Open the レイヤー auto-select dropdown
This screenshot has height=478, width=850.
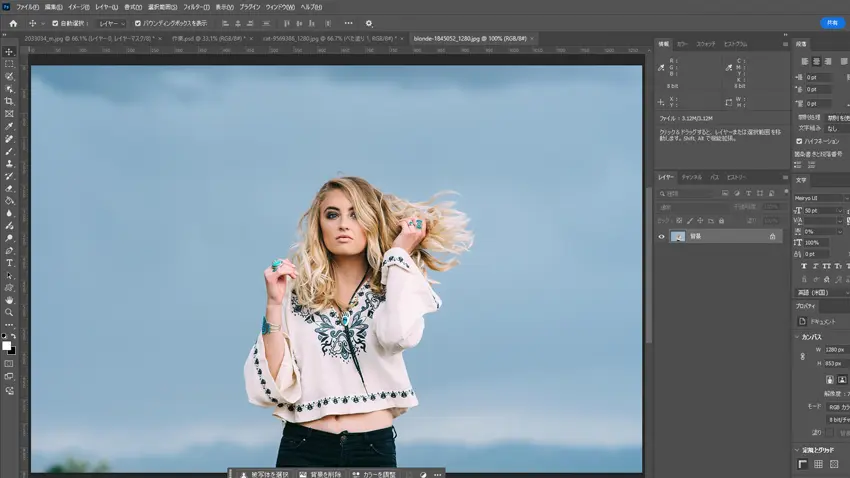(110, 23)
